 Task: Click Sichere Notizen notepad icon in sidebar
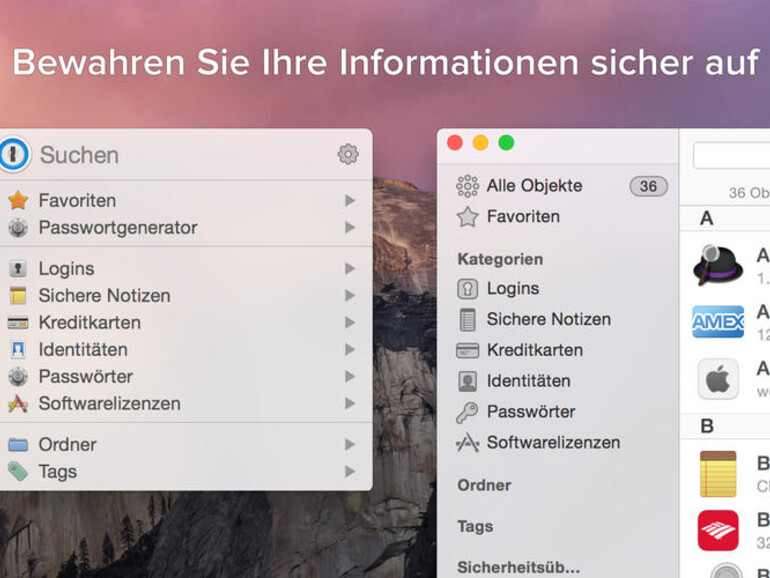pyautogui.click(x=468, y=320)
